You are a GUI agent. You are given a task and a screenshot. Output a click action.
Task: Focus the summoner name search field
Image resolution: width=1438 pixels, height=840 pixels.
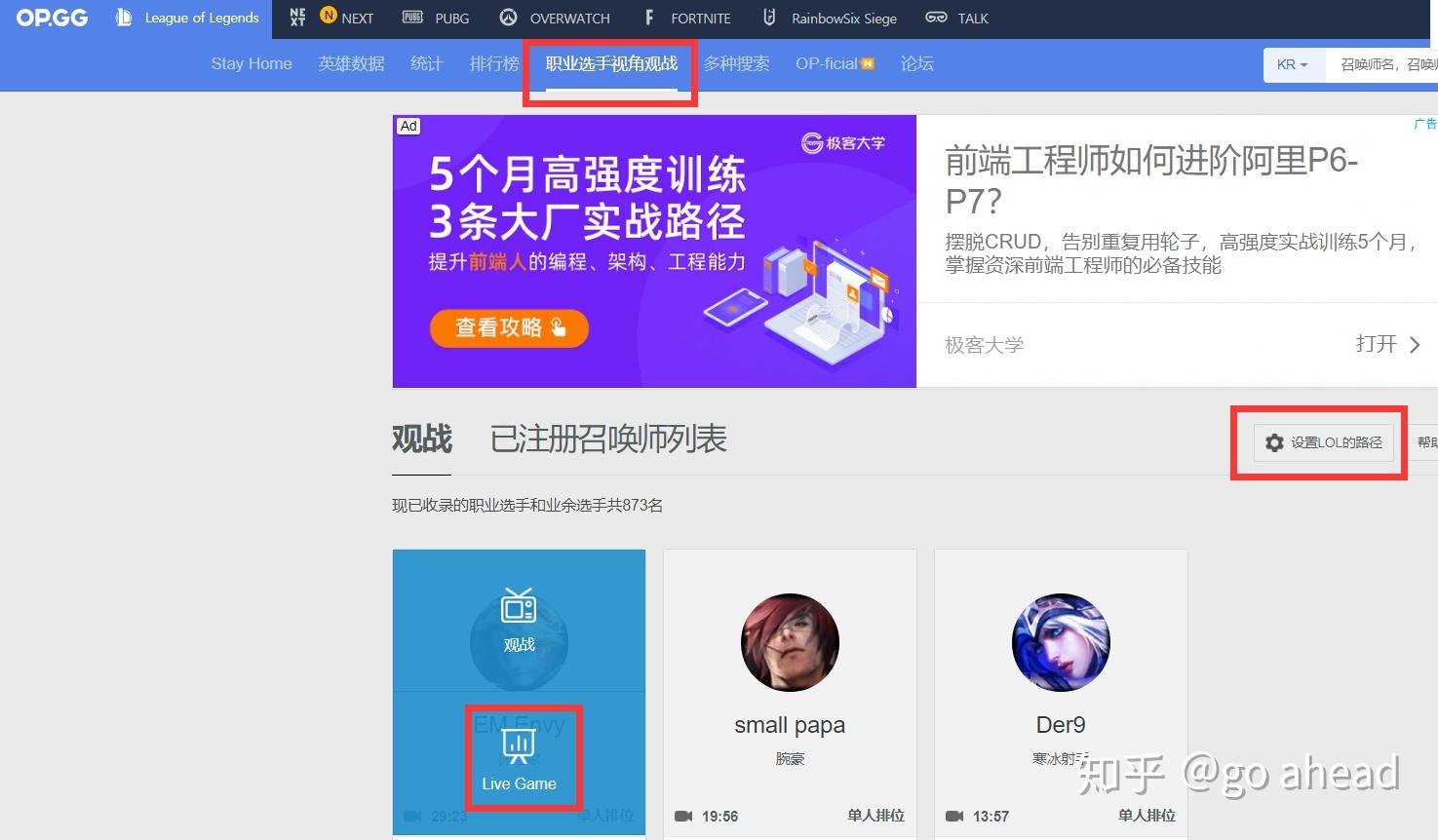[1382, 64]
